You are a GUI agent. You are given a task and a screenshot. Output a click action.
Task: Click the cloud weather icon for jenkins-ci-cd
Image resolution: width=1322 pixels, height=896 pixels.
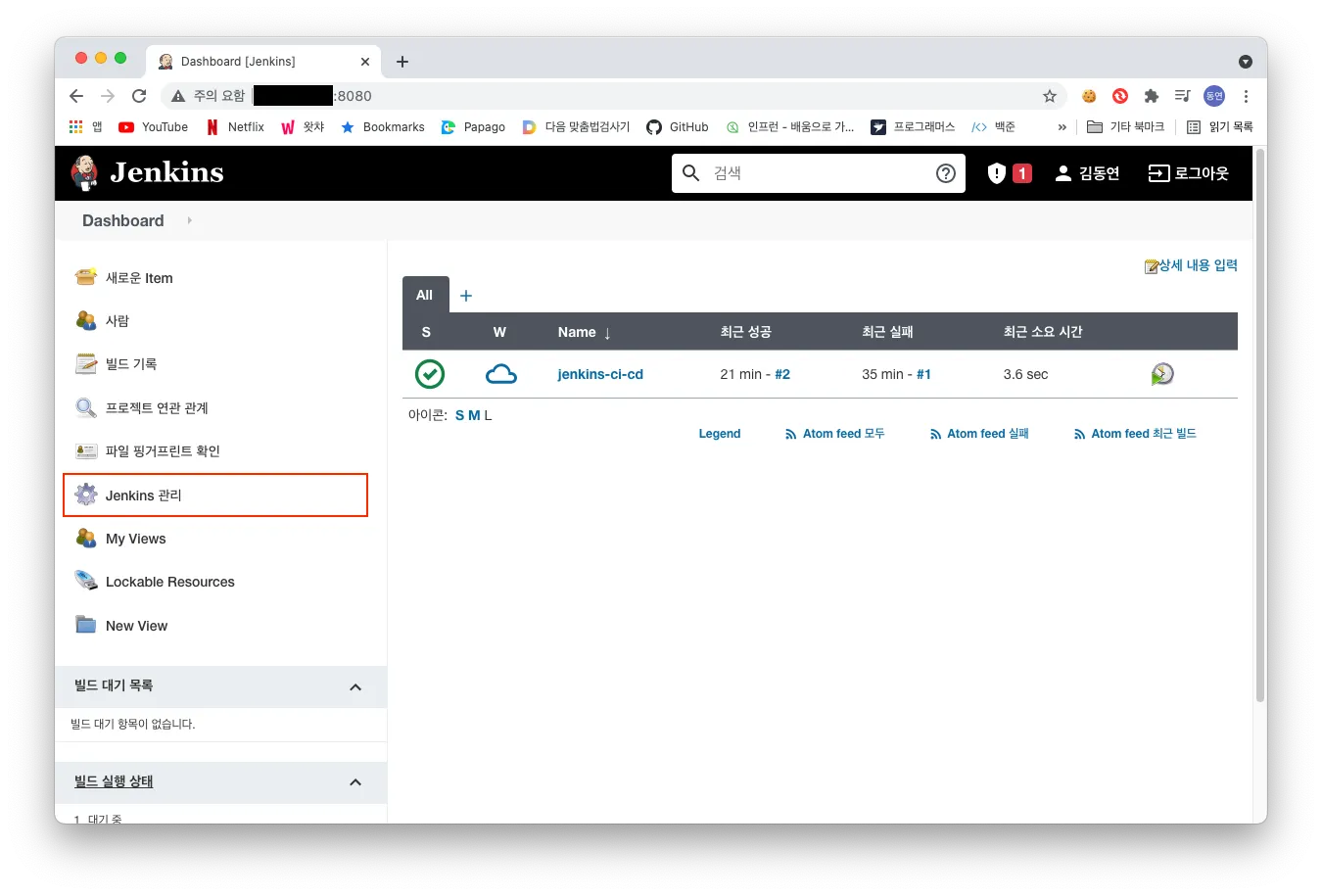tap(501, 374)
